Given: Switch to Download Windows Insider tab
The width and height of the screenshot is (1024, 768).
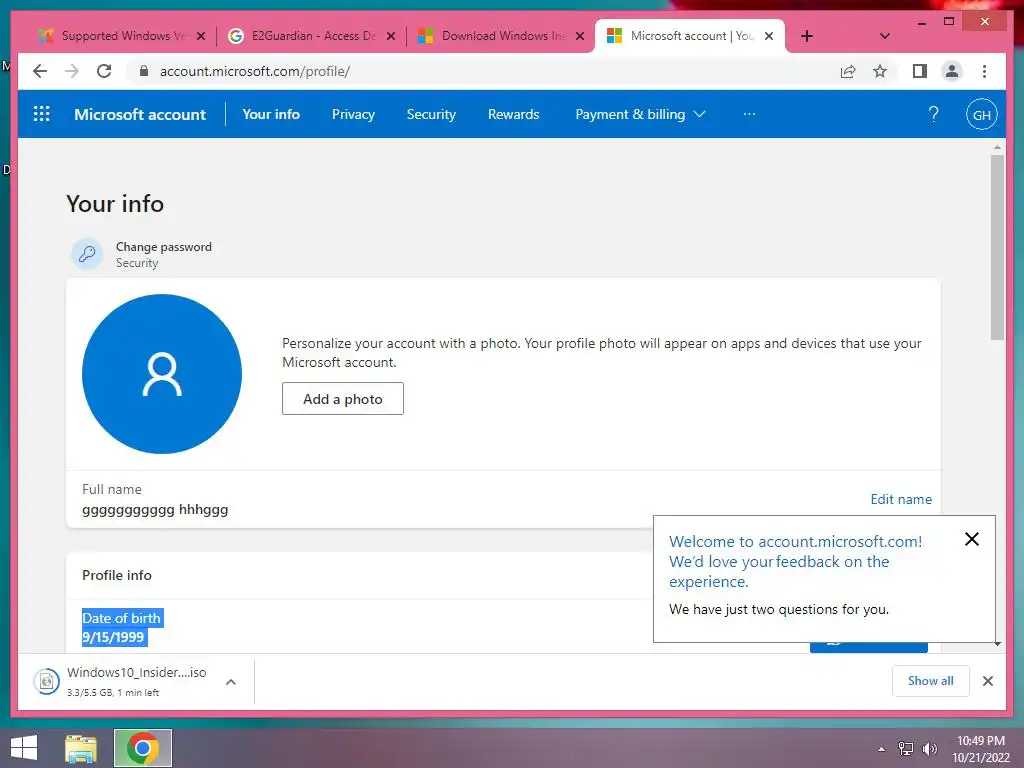Looking at the screenshot, I should coord(503,36).
